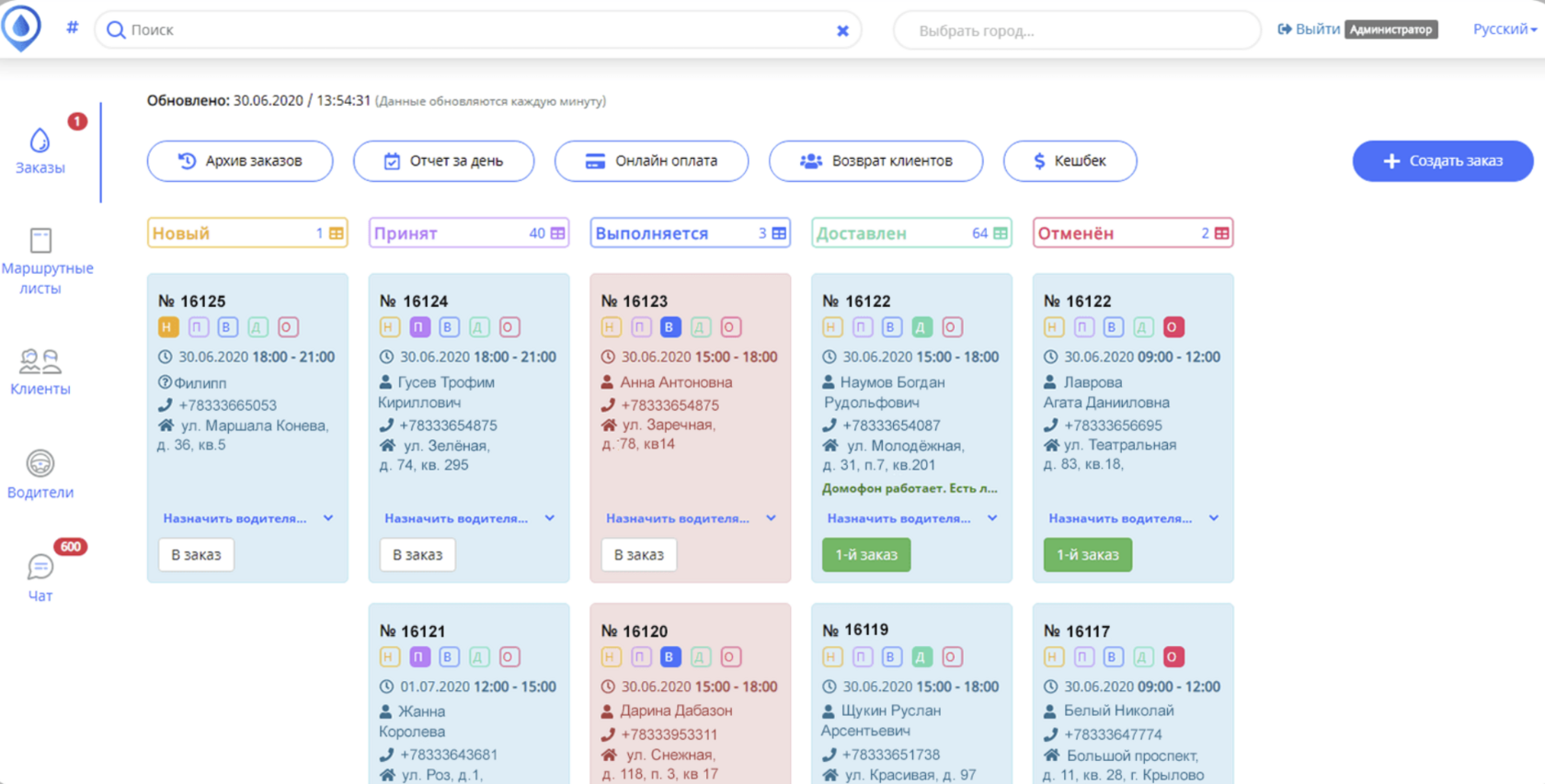This screenshot has height=784, width=1545.
Task: Click В заказ on order 16125
Action: pyautogui.click(x=196, y=554)
